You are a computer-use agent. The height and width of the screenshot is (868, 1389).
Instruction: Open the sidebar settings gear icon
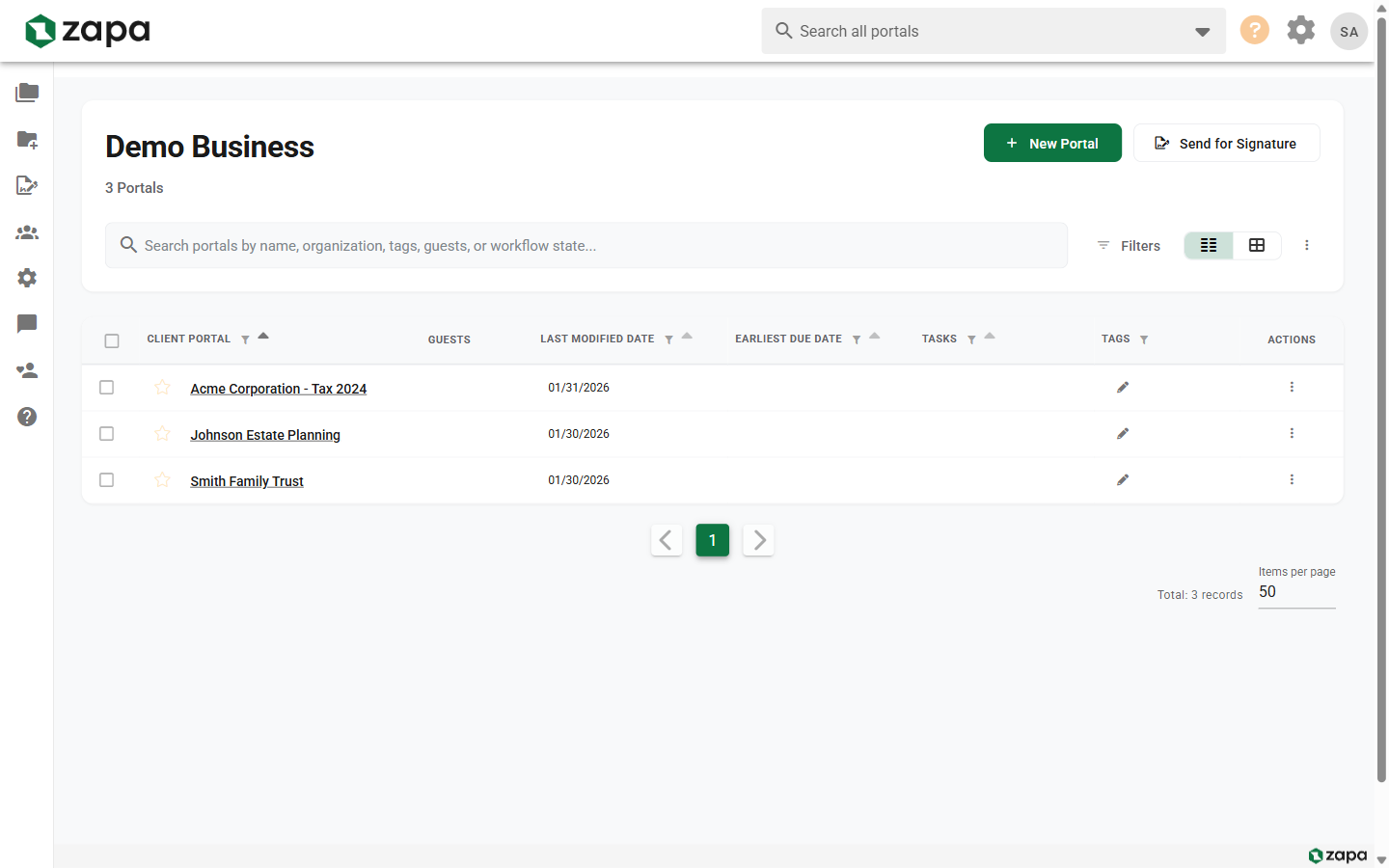pos(27,278)
